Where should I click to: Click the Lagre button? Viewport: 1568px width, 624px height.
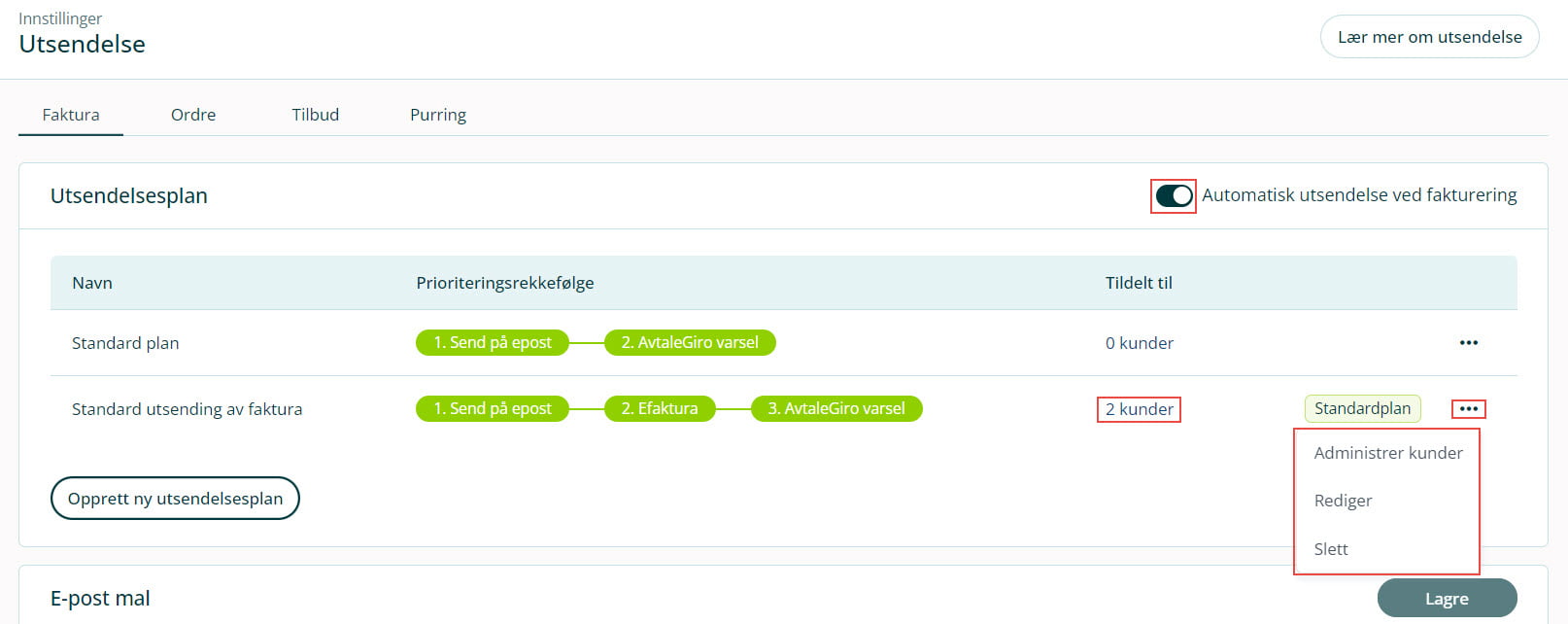tap(1446, 599)
